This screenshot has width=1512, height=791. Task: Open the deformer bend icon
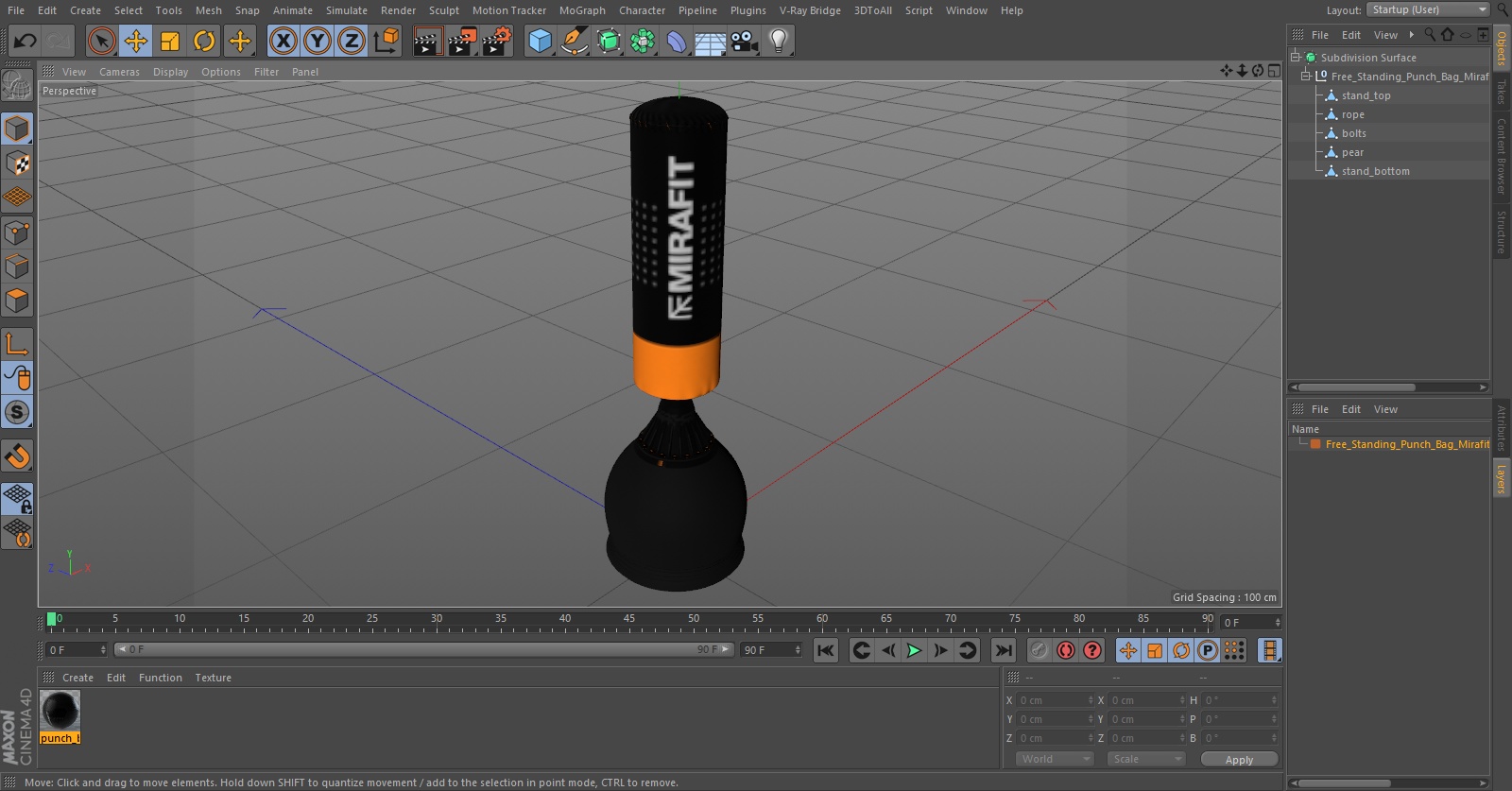677,41
